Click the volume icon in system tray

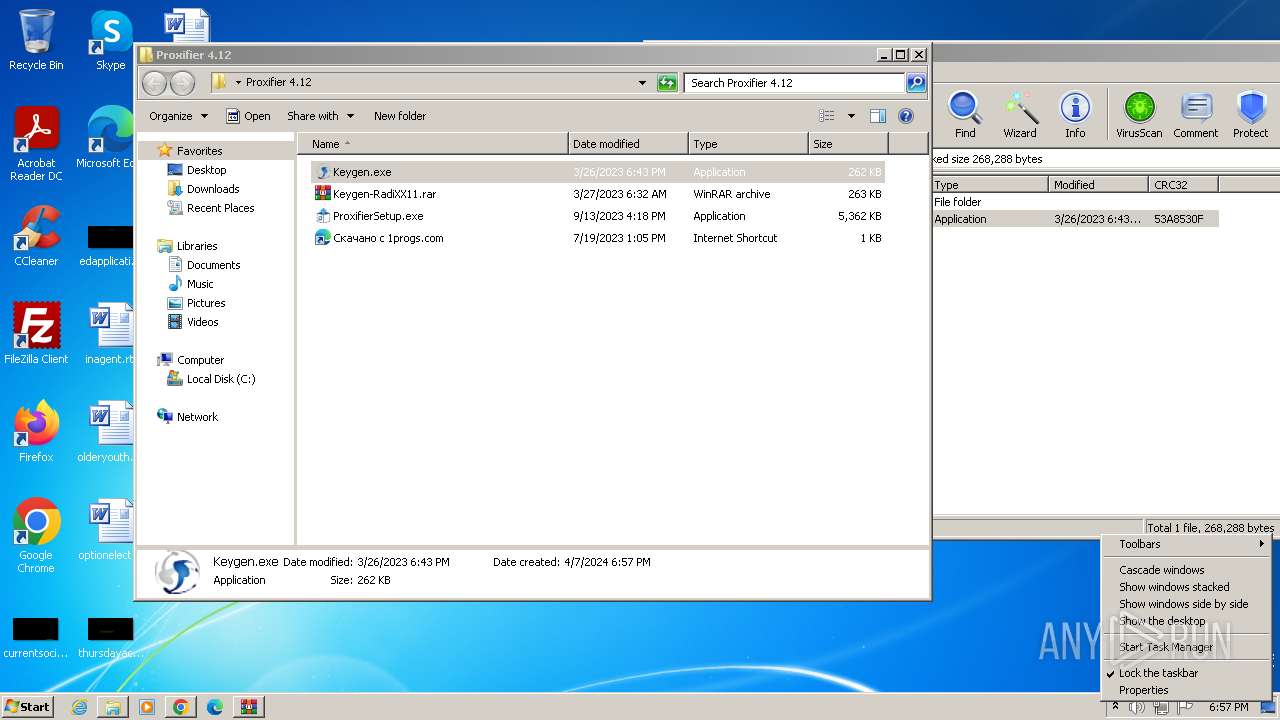point(1137,707)
